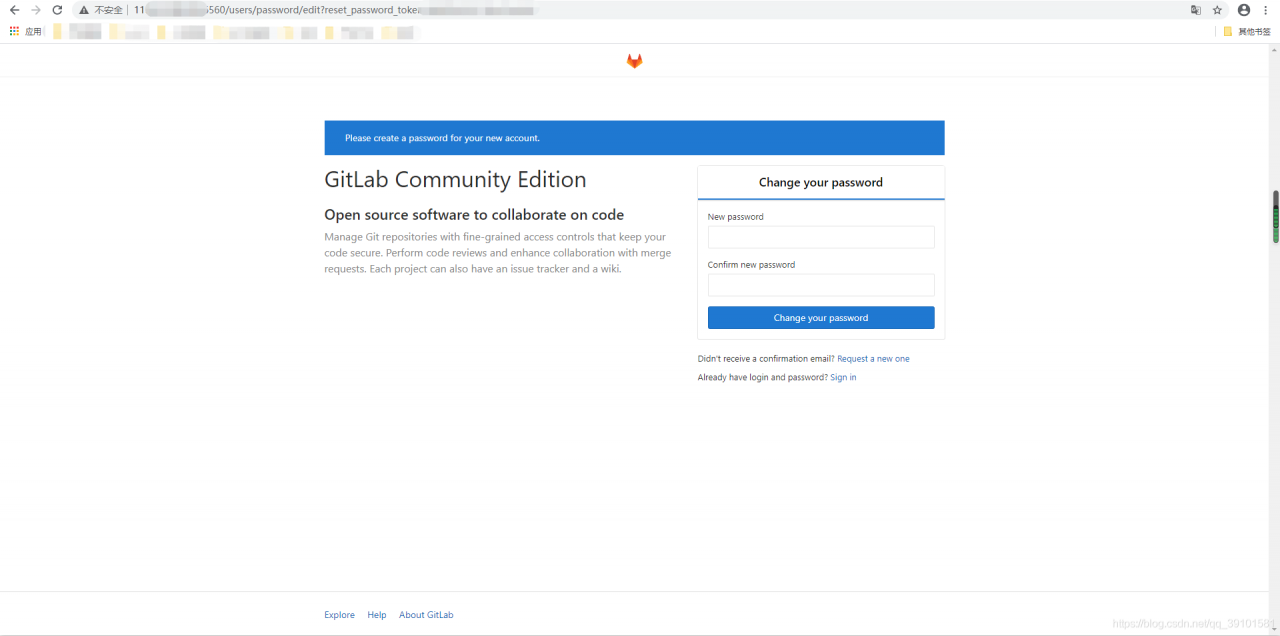Click the blue Change your password button

point(821,318)
